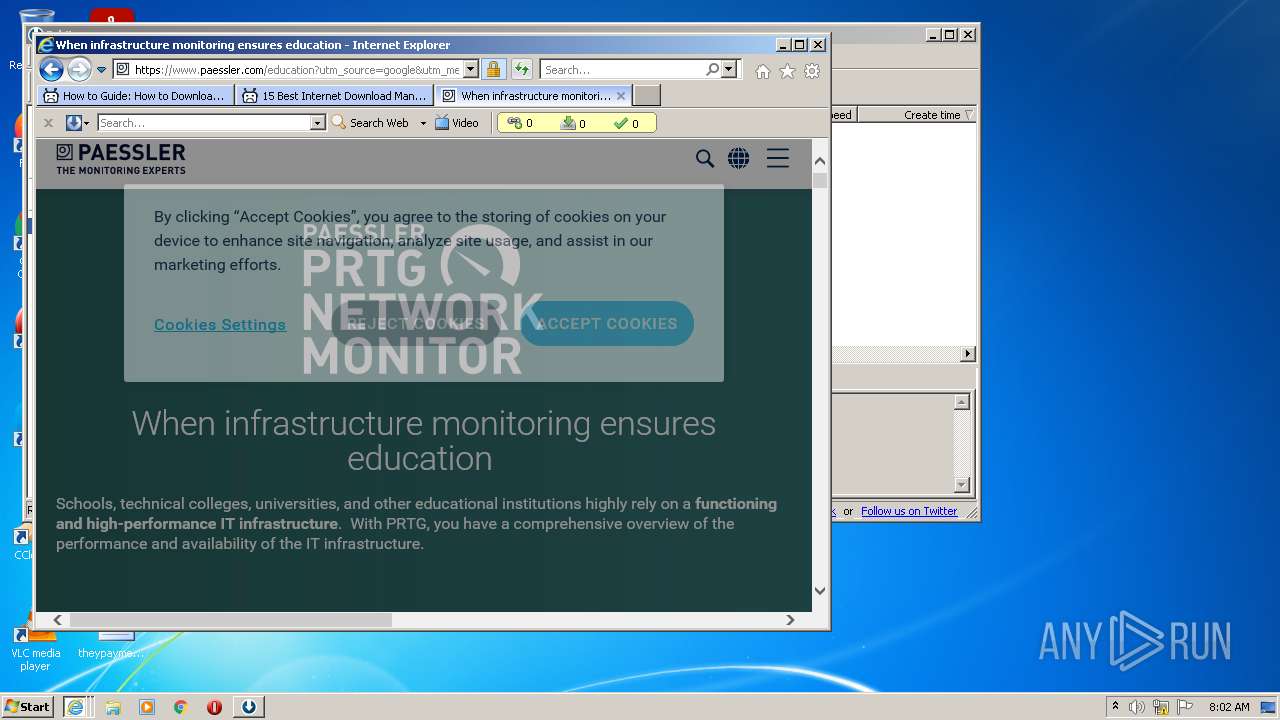Click the paessler.com URL in the address bar
This screenshot has width=1280, height=720.
296,70
